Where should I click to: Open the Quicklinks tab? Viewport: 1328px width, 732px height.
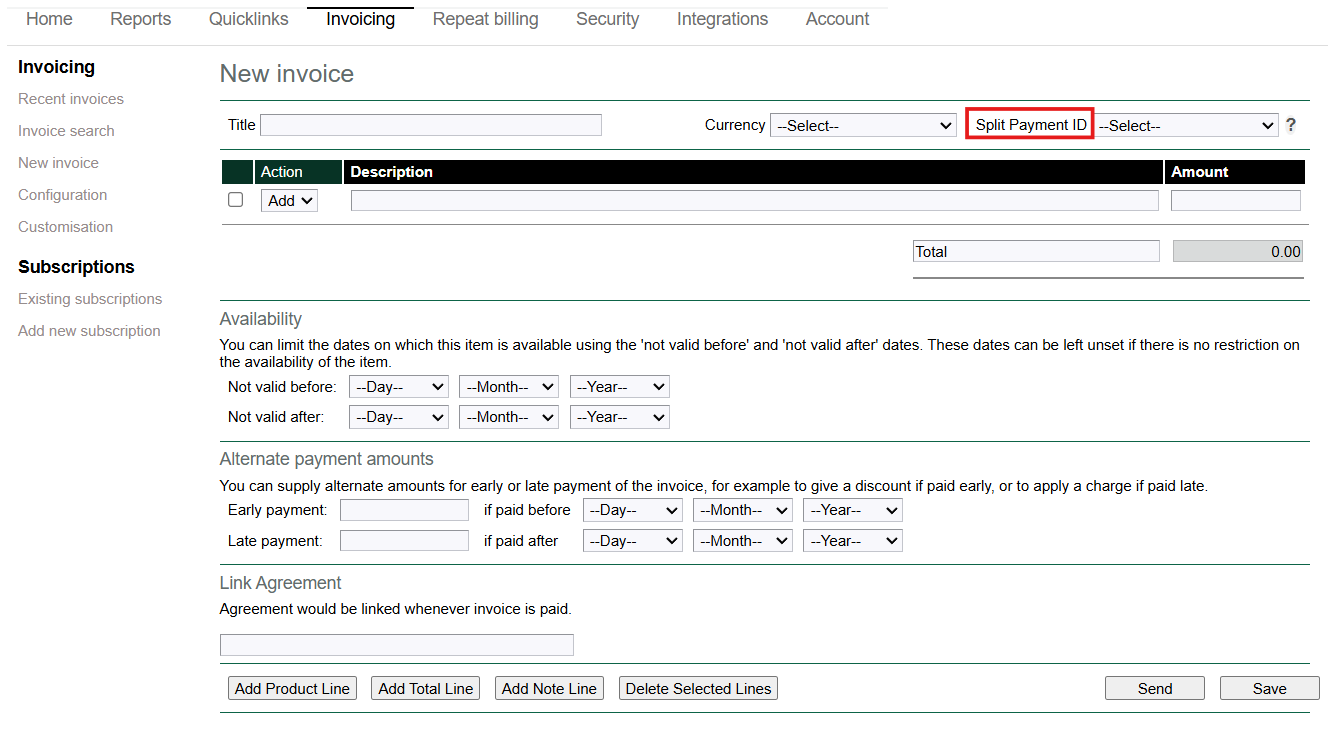[x=249, y=19]
